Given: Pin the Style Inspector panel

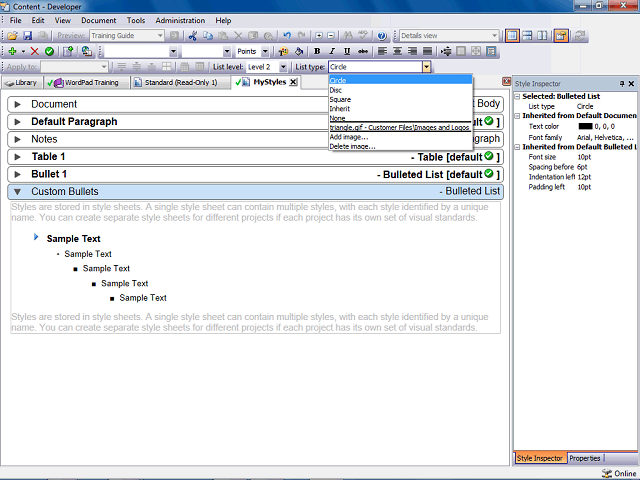Looking at the screenshot, I should tap(622, 84).
